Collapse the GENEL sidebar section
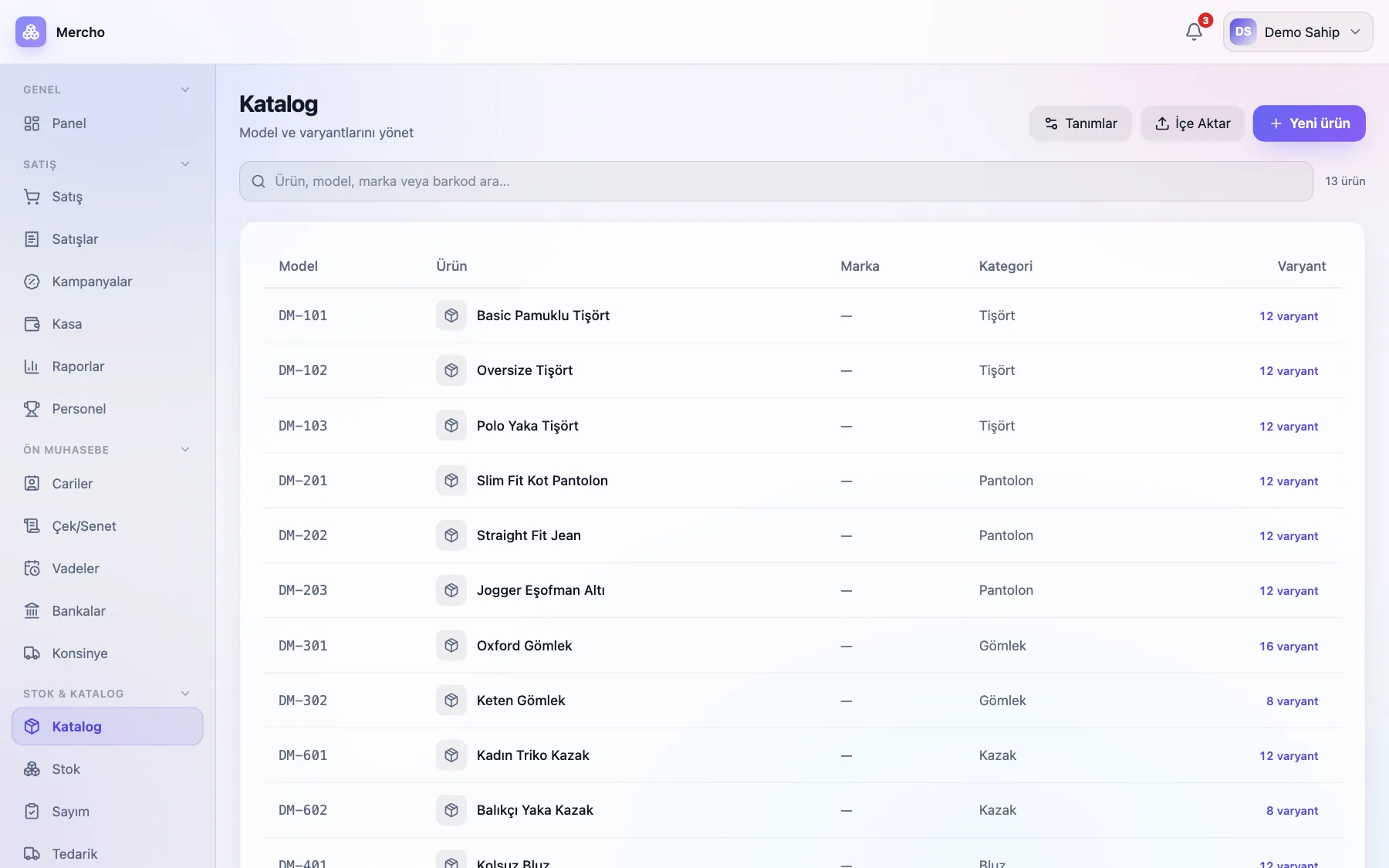 click(x=185, y=90)
